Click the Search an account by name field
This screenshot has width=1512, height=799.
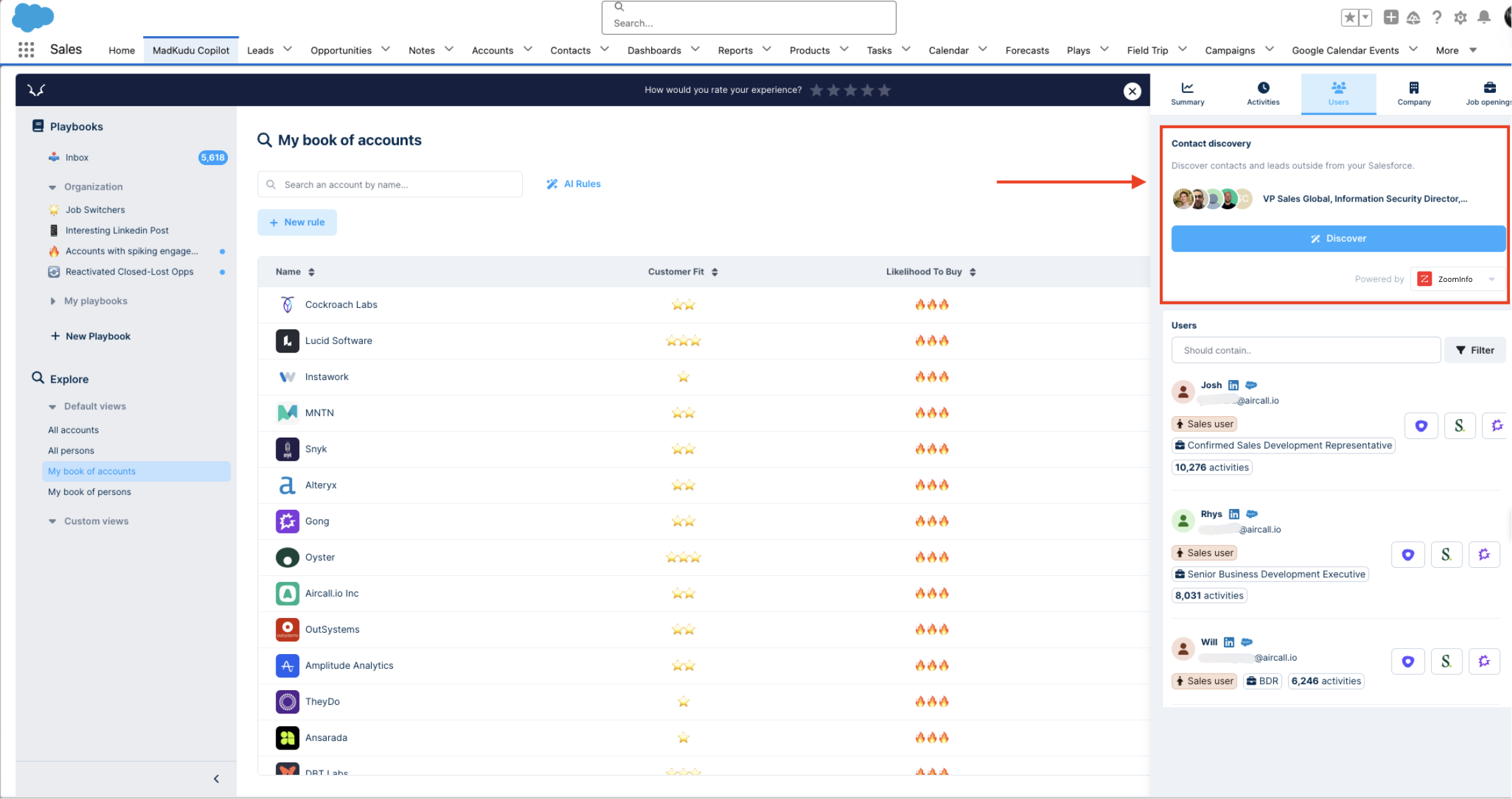[390, 184]
